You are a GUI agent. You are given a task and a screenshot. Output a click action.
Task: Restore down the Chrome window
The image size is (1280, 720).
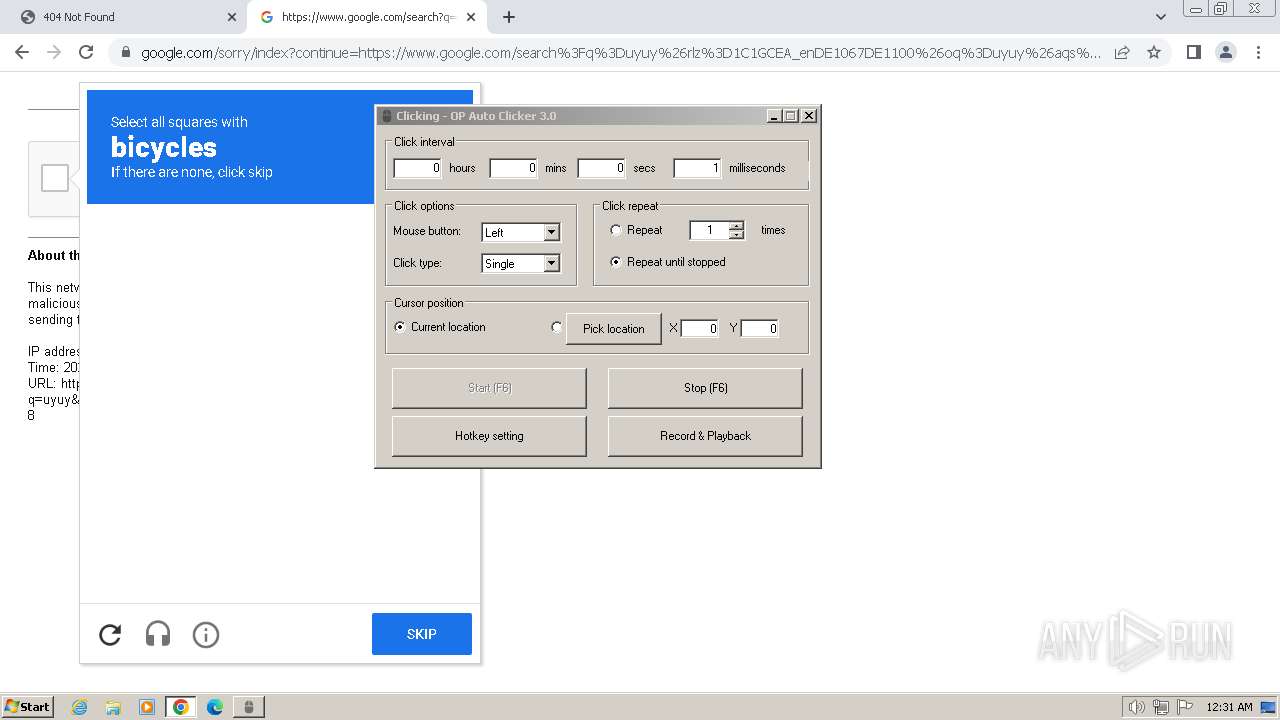point(1221,8)
